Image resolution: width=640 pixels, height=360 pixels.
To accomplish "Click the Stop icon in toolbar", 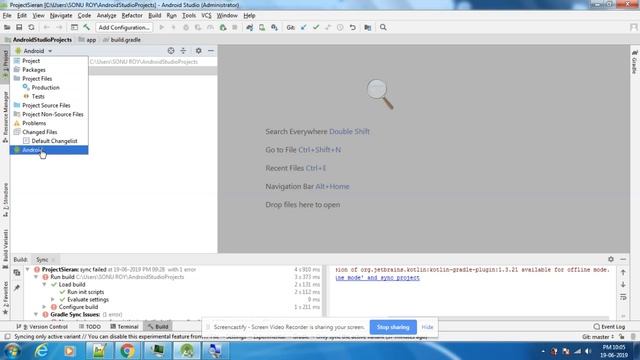I will [x=235, y=27].
